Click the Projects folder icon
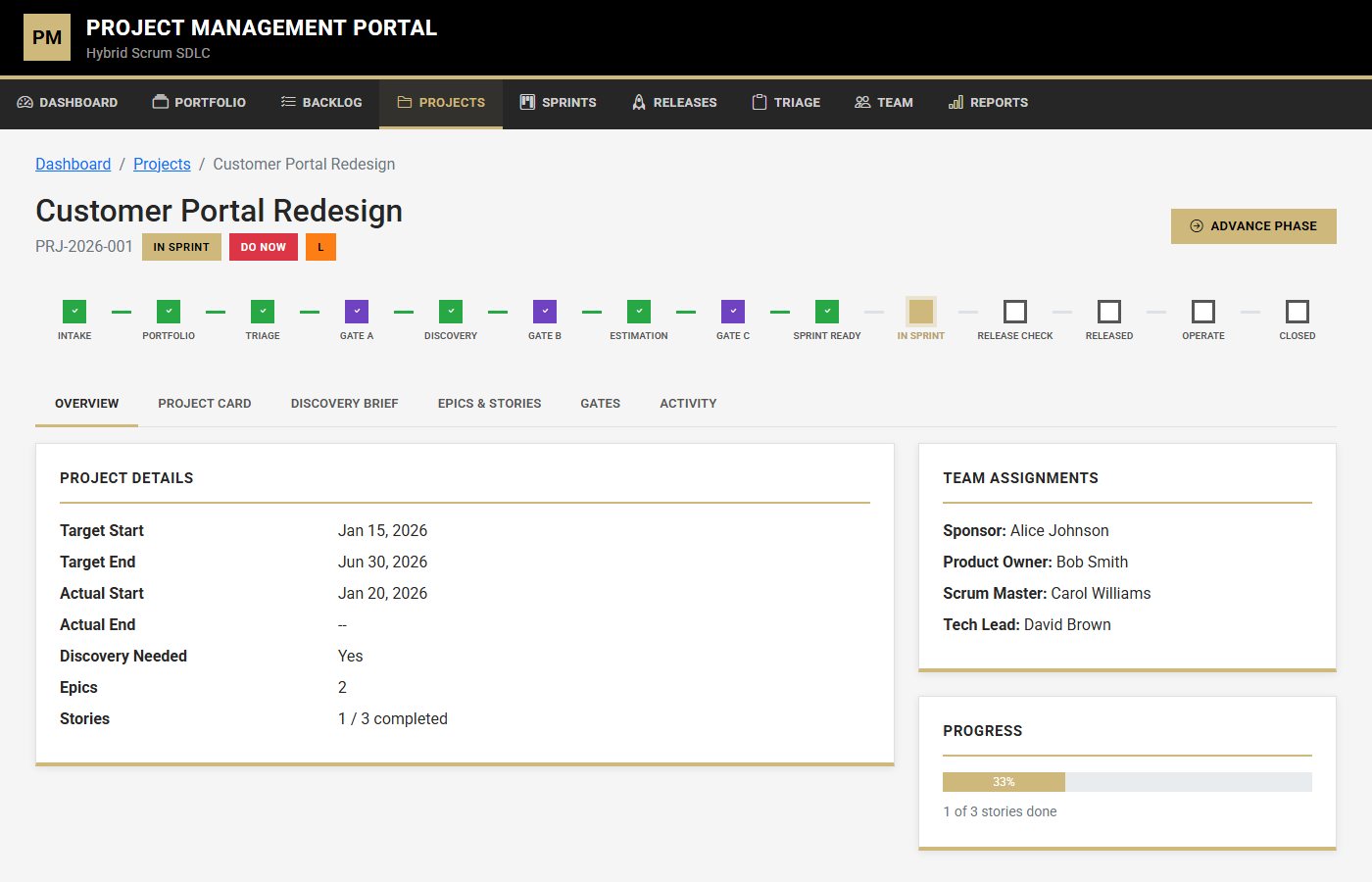The width and height of the screenshot is (1372, 882). click(x=404, y=102)
